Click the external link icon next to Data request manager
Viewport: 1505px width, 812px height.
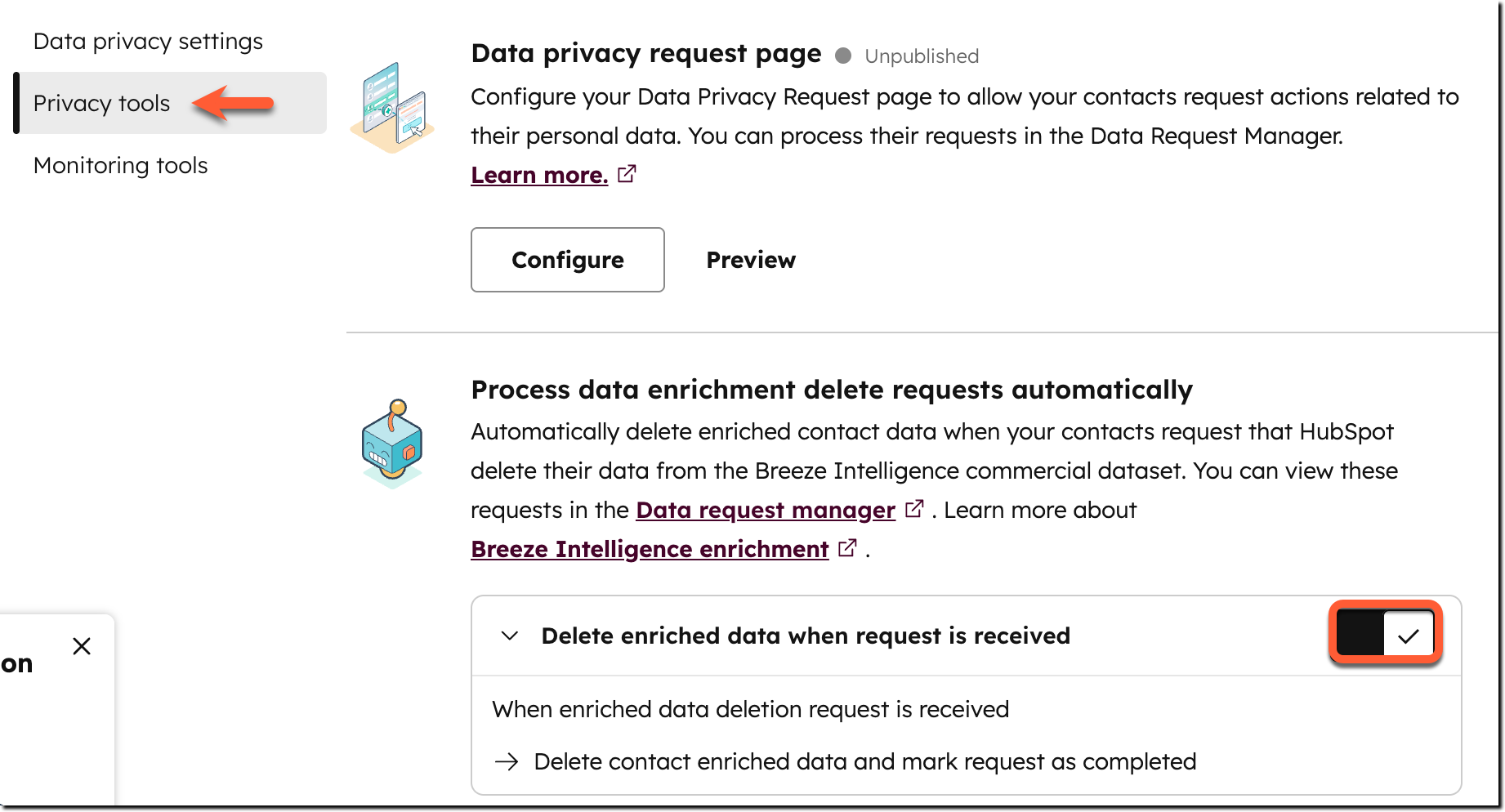click(914, 508)
